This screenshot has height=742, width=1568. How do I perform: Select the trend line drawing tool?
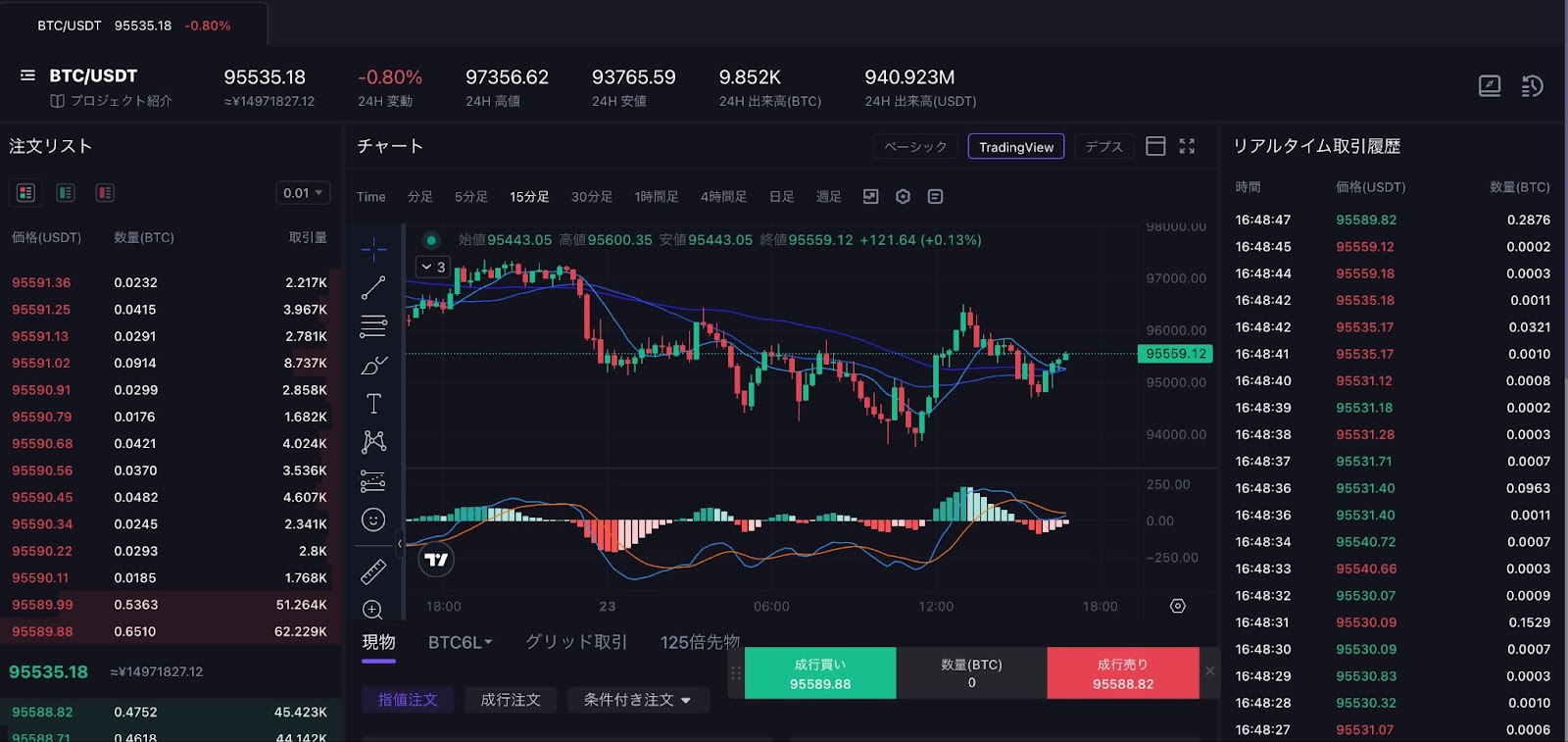pos(373,288)
